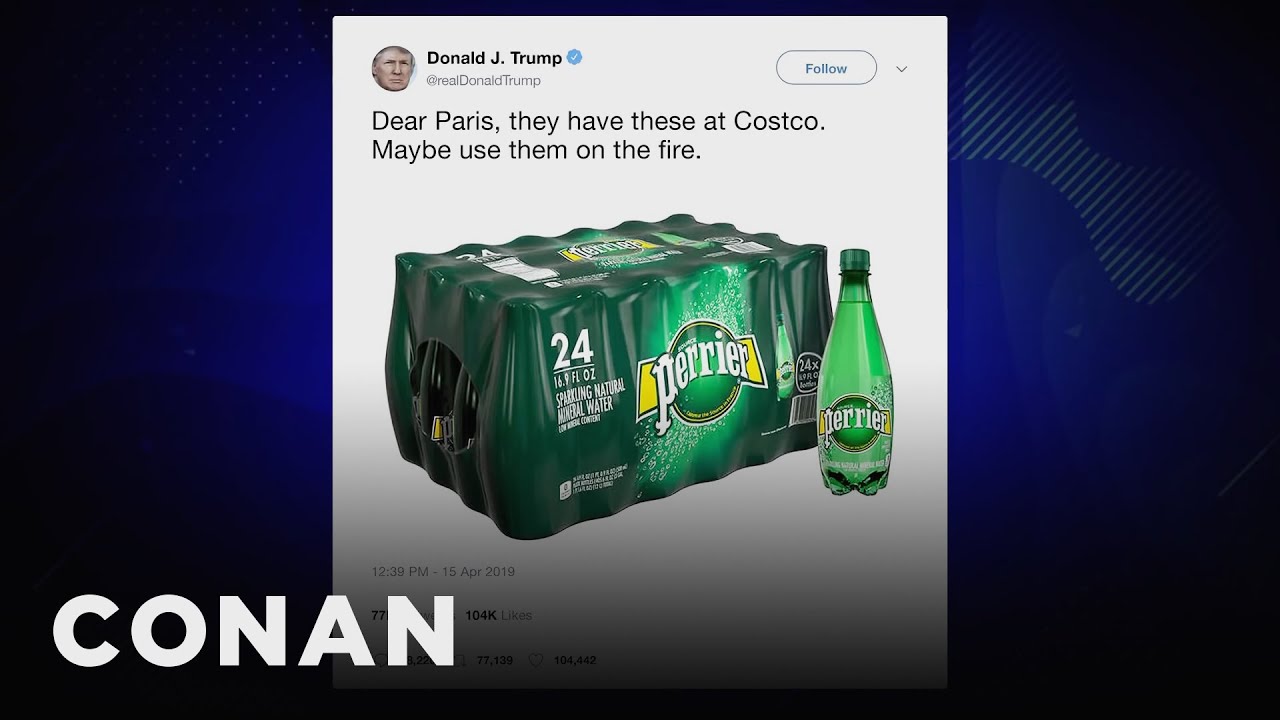Click the blue verified badge

click(574, 57)
